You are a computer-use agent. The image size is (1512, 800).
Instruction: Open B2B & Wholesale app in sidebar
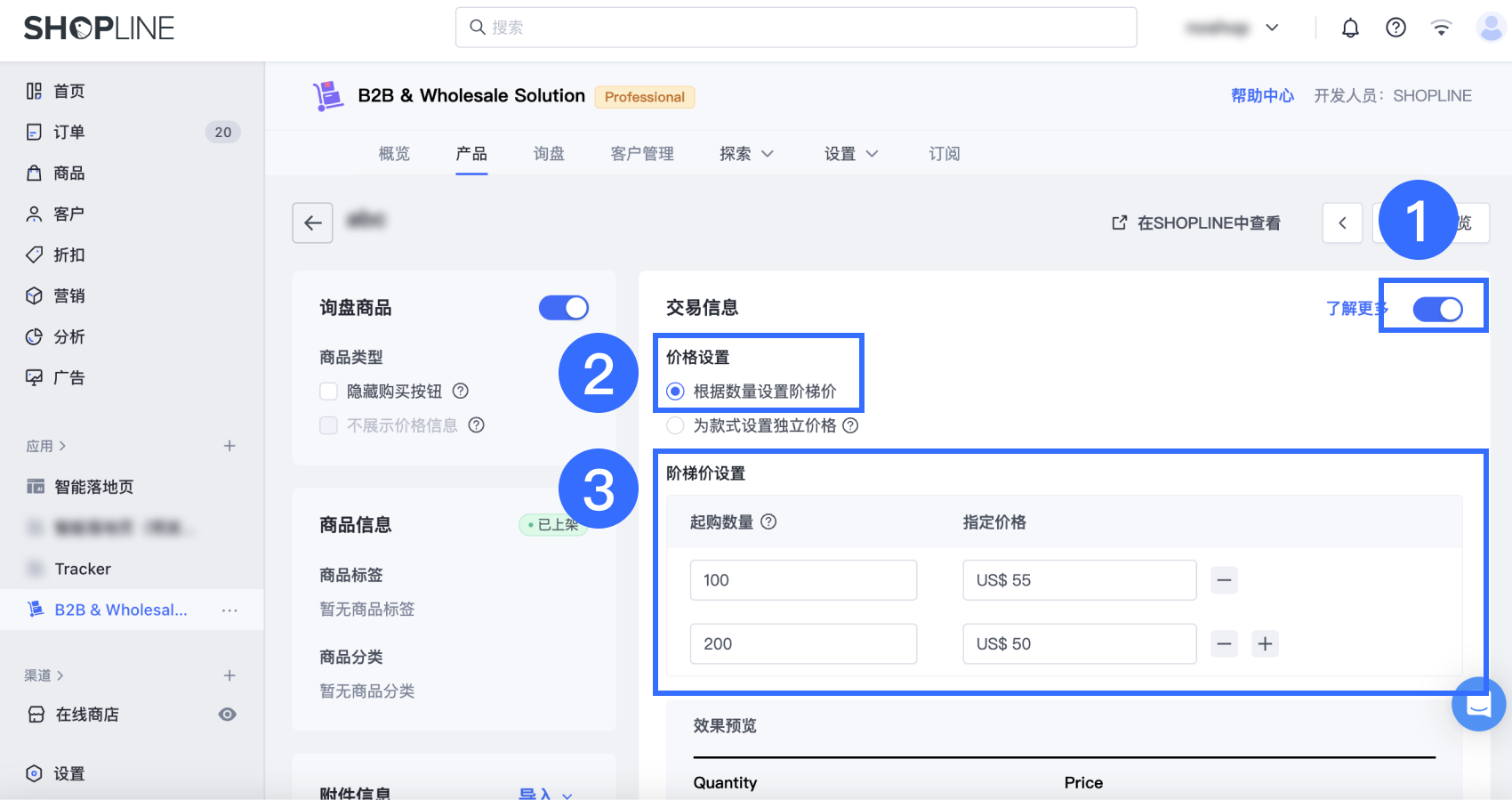point(121,610)
